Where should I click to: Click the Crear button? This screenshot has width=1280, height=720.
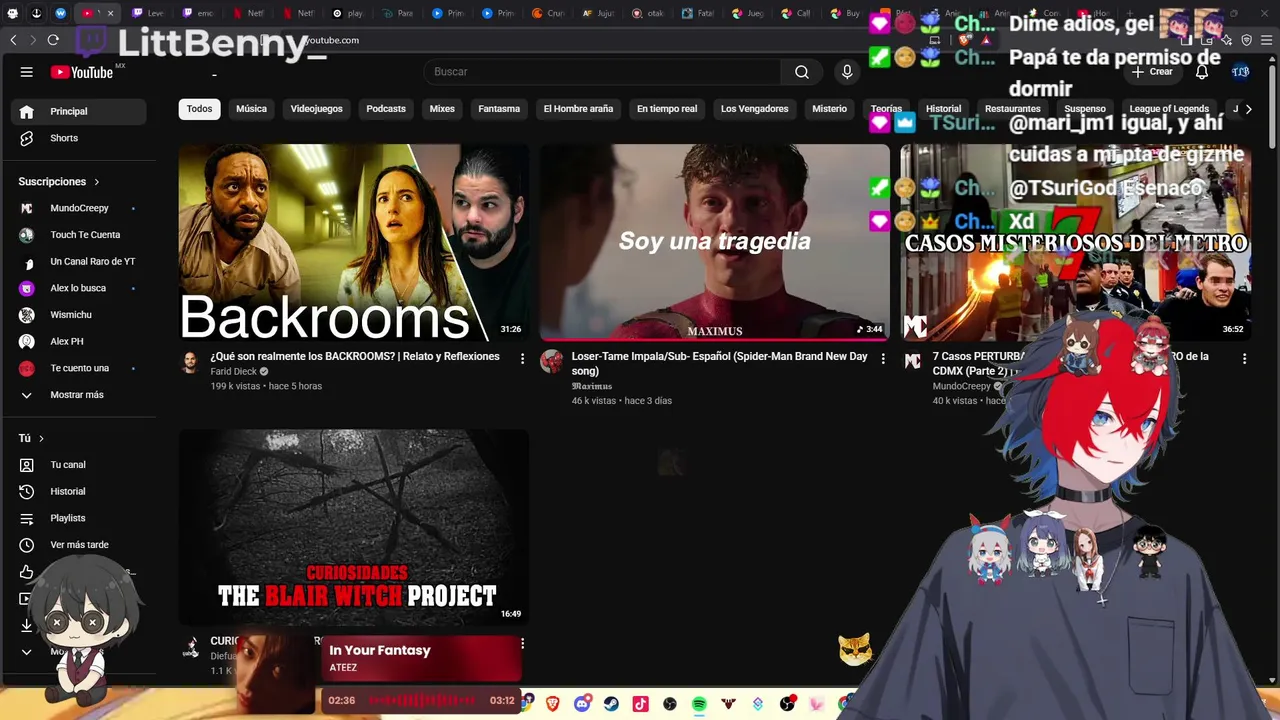pyautogui.click(x=1152, y=72)
